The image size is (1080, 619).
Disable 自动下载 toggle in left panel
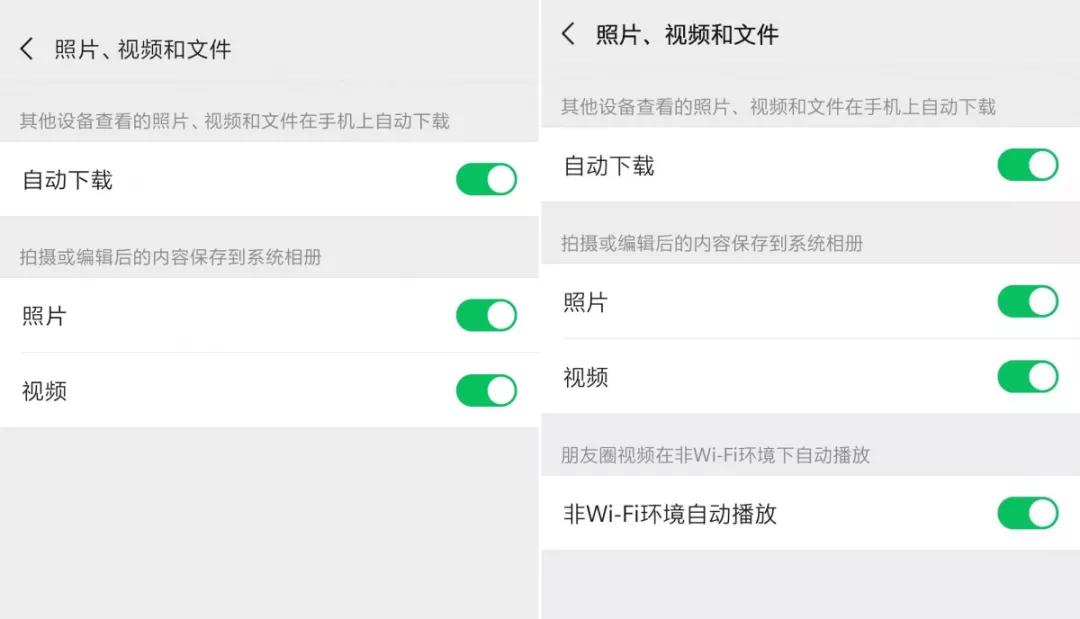tap(486, 180)
